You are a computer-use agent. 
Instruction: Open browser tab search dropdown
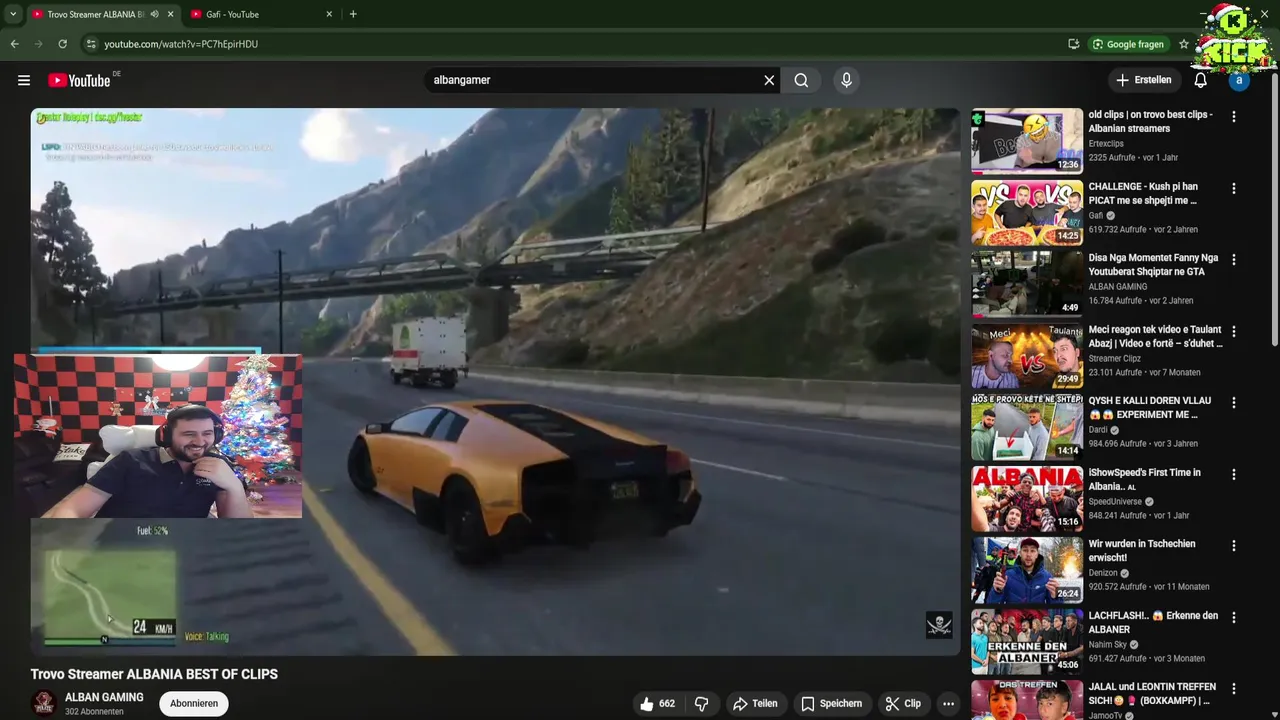pyautogui.click(x=12, y=14)
